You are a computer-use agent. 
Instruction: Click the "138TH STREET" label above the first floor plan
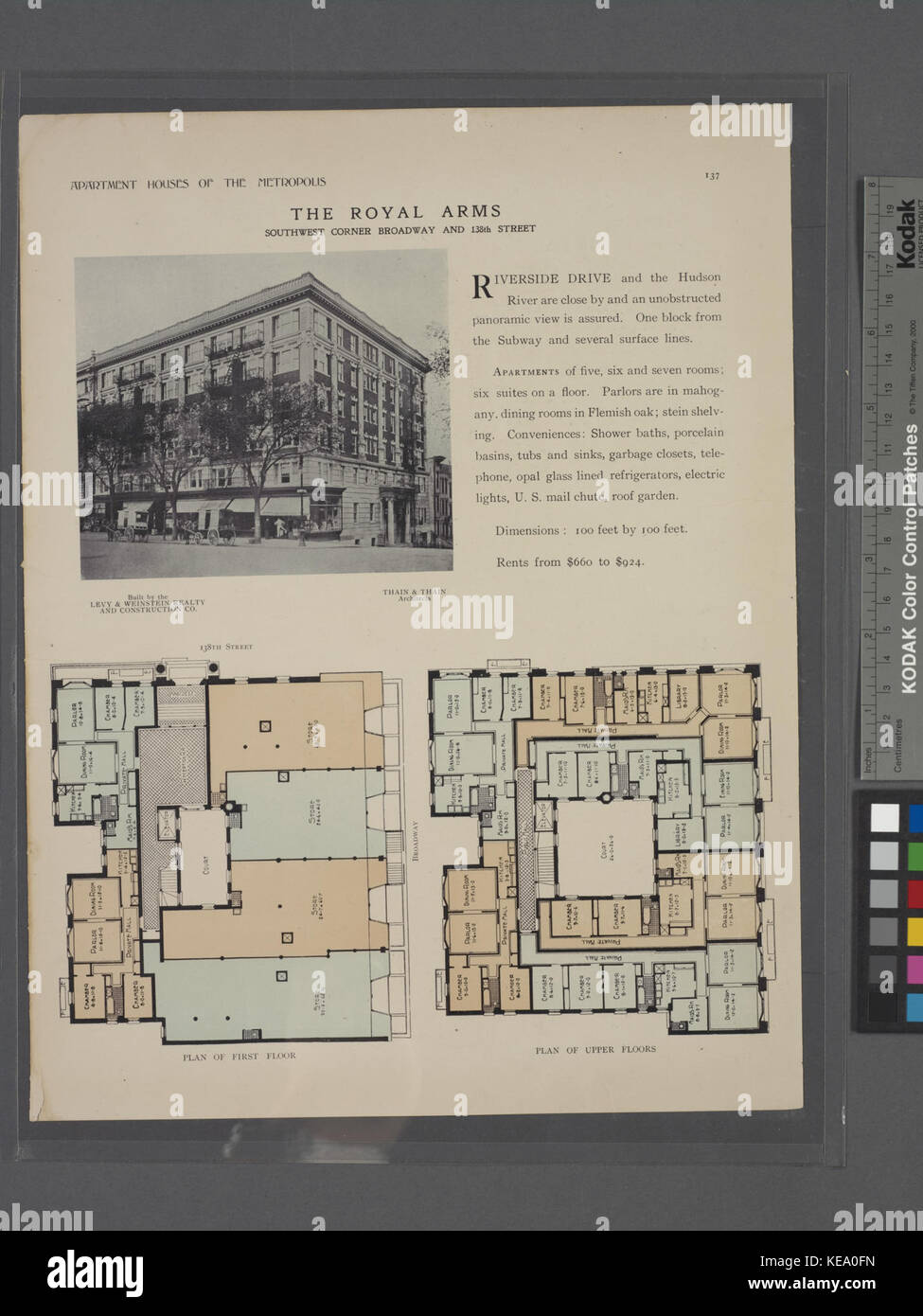[x=226, y=647]
